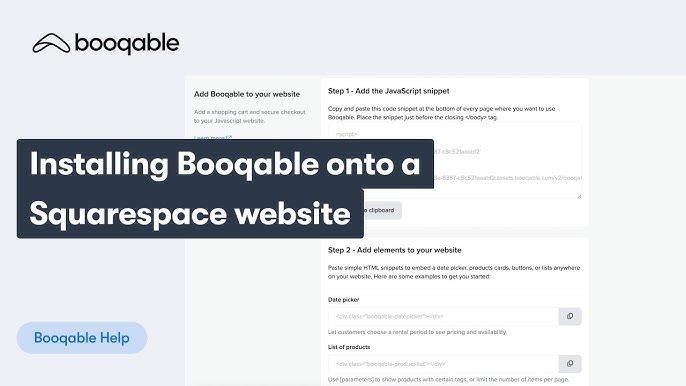Click the Use {parameters} helper text
The height and width of the screenshot is (386, 686).
click(448, 379)
